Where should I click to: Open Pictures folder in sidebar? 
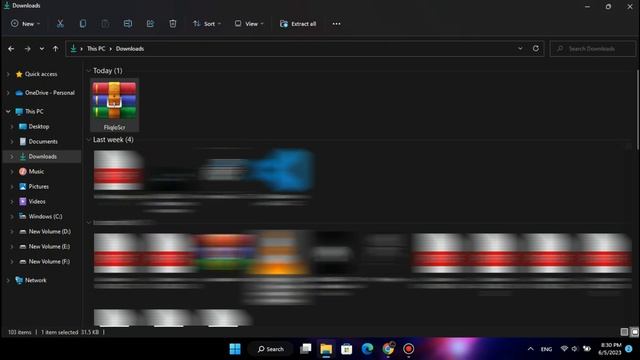click(38, 187)
